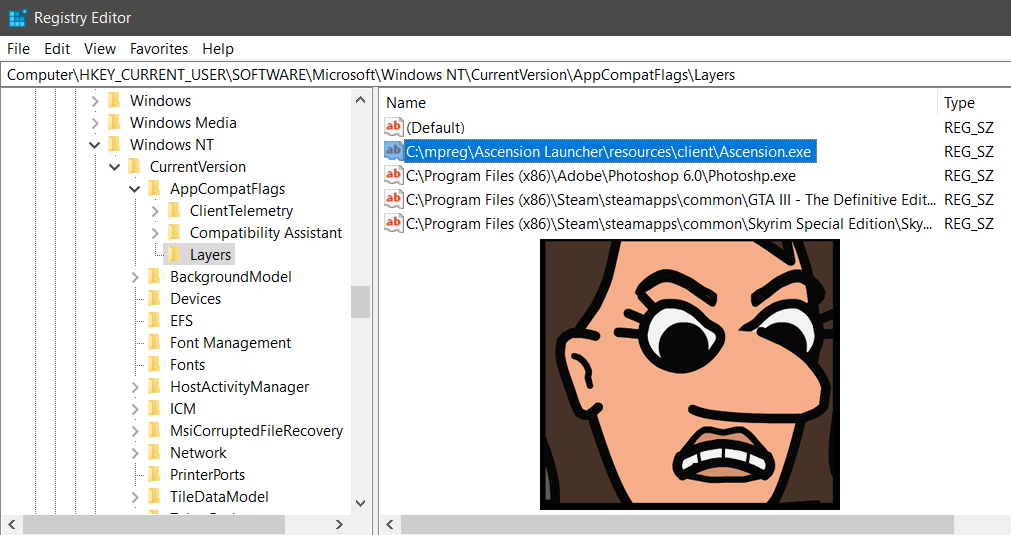1011x535 pixels.
Task: Click the values pane scroll left arrow
Action: tap(389, 525)
